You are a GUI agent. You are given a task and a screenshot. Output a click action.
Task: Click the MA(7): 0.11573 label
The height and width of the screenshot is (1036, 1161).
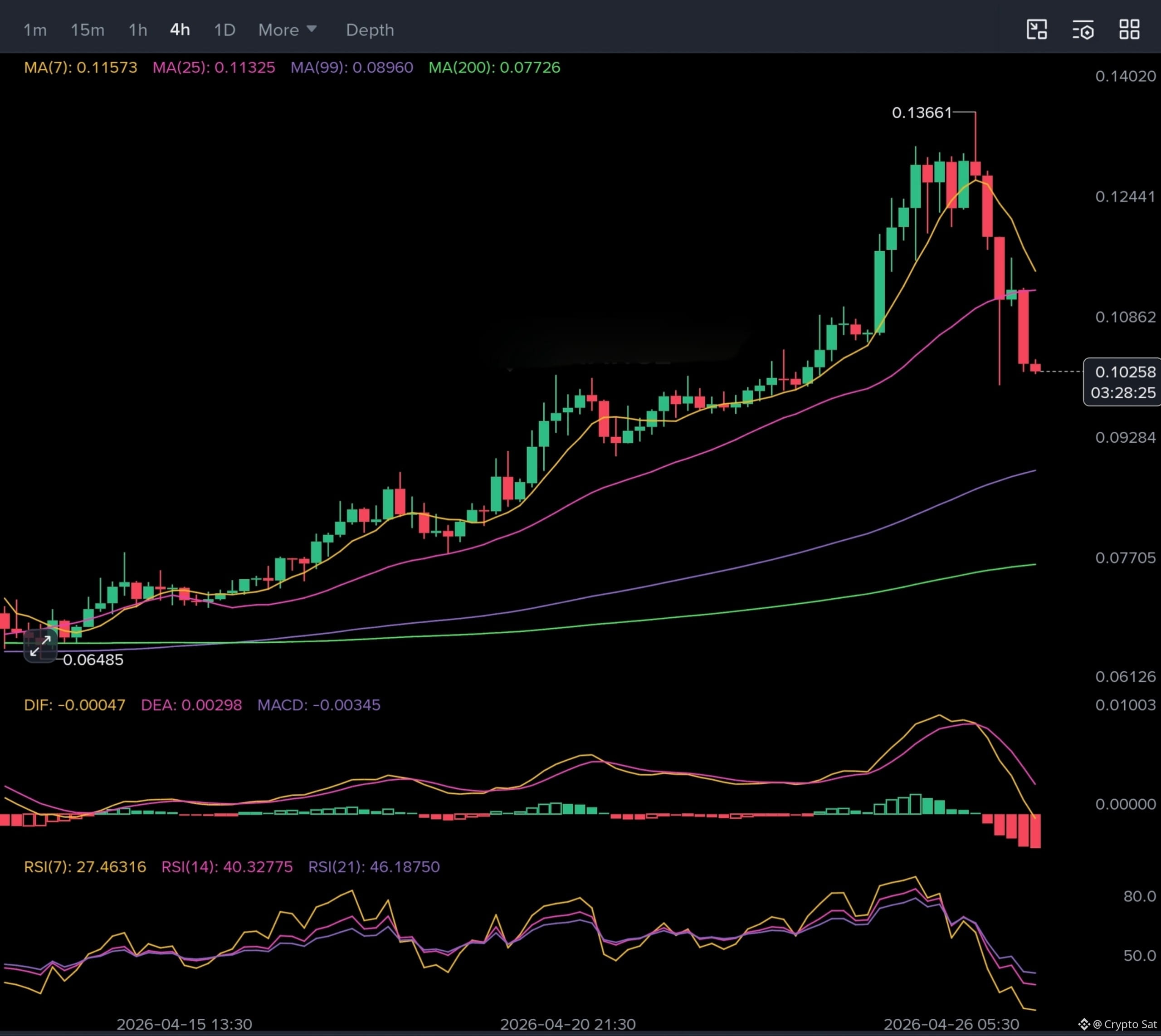pyautogui.click(x=80, y=67)
